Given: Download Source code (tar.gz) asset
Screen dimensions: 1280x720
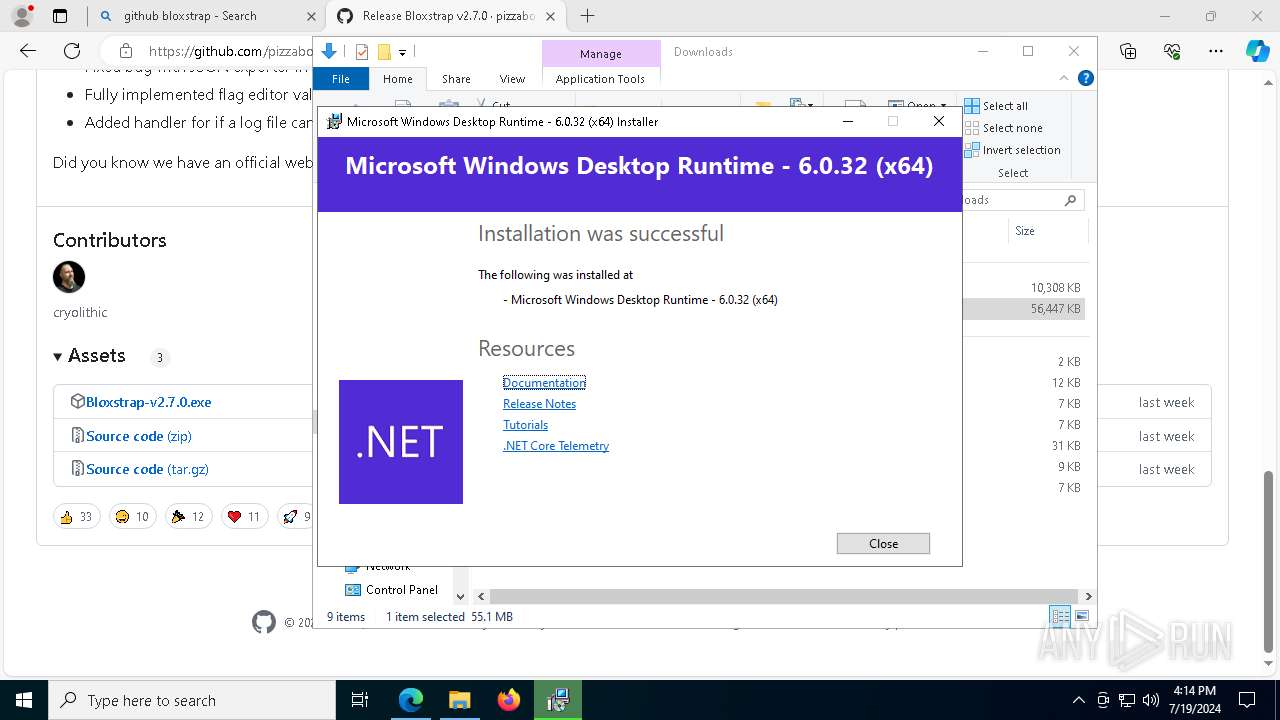Looking at the screenshot, I should tap(147, 469).
